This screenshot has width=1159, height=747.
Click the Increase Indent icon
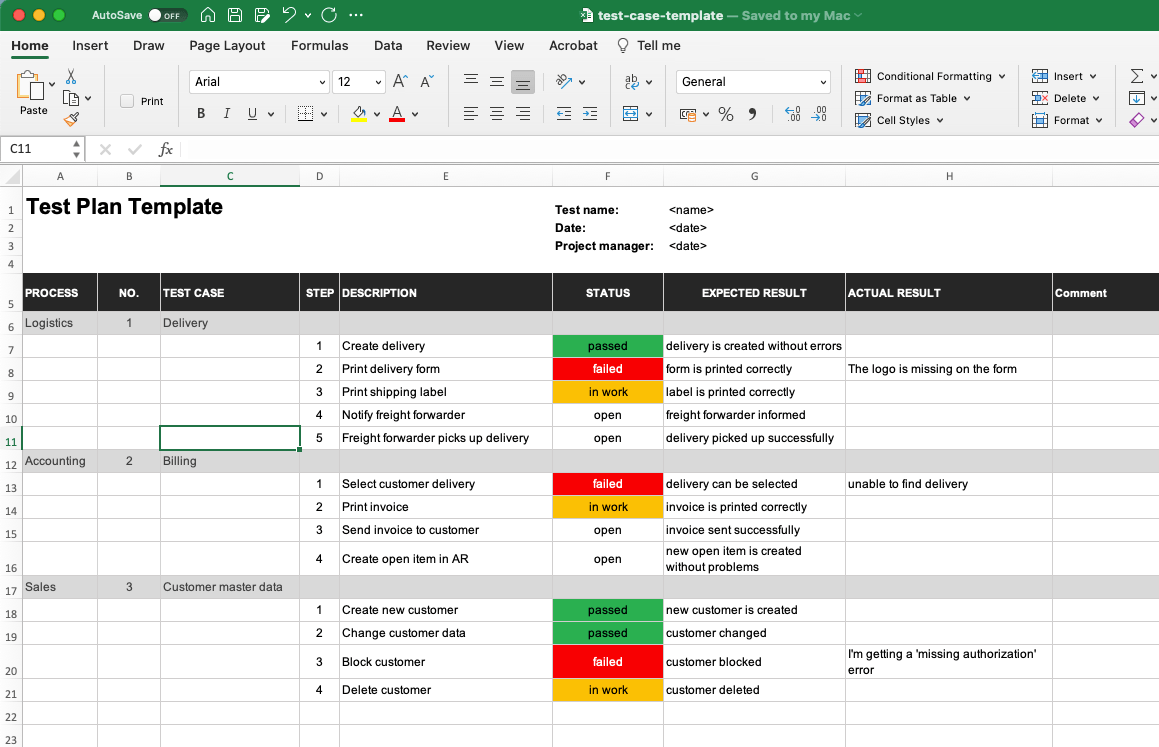tap(590, 114)
